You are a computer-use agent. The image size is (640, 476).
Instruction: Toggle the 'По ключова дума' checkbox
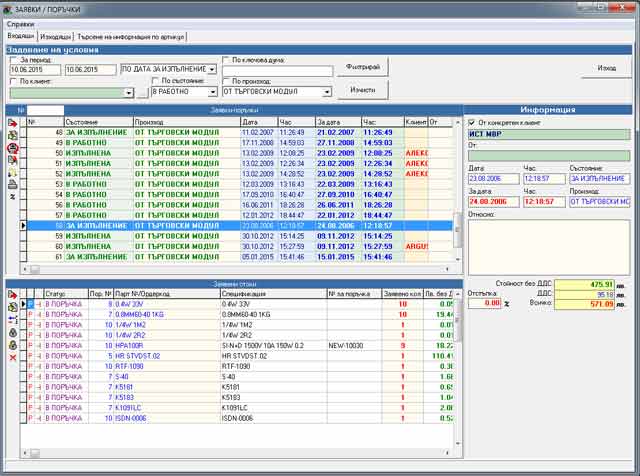(x=226, y=60)
